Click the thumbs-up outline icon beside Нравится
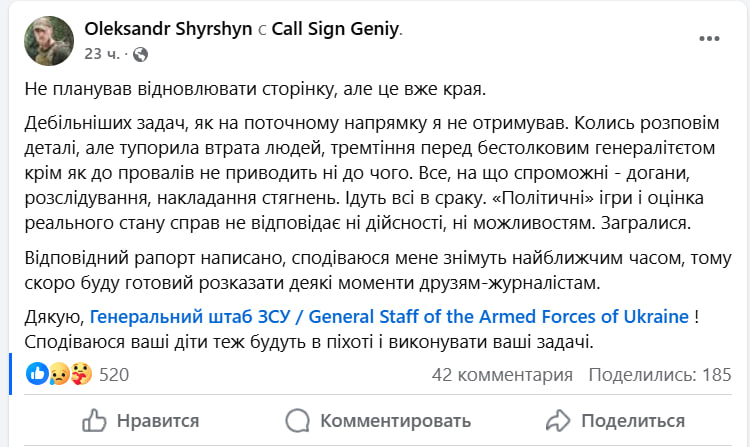750x447 pixels. 93,420
